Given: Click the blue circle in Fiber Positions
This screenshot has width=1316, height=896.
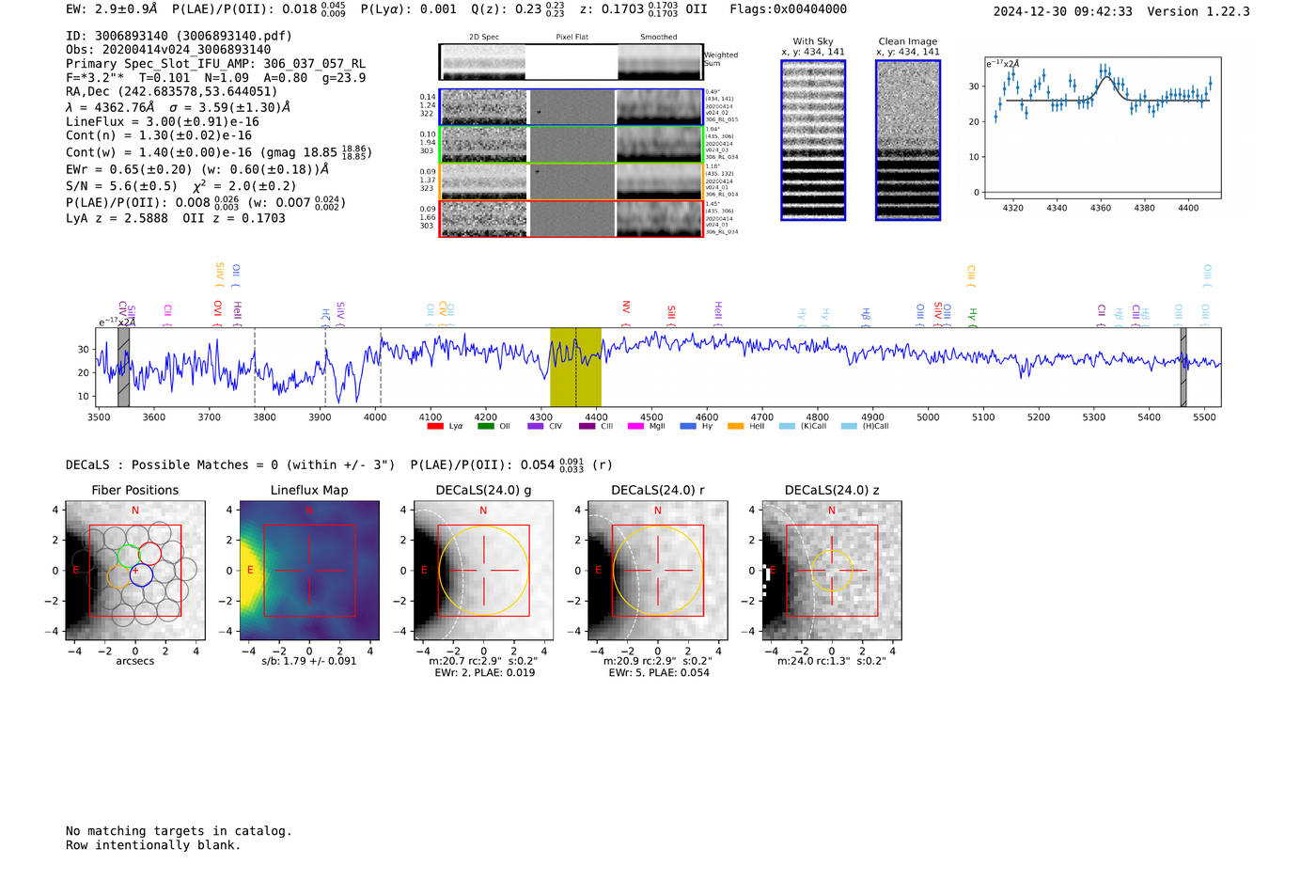Looking at the screenshot, I should pos(141,574).
